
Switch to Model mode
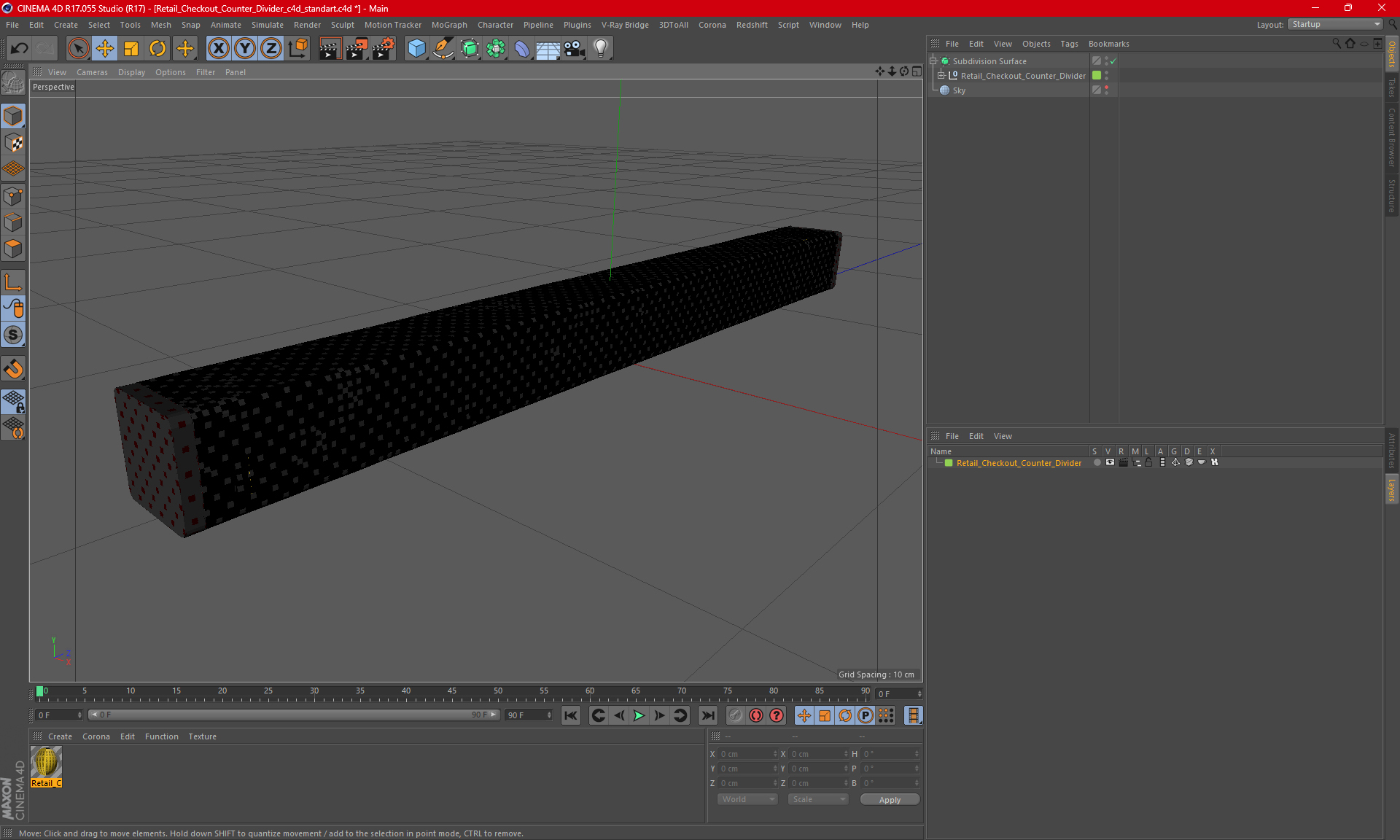click(x=13, y=116)
